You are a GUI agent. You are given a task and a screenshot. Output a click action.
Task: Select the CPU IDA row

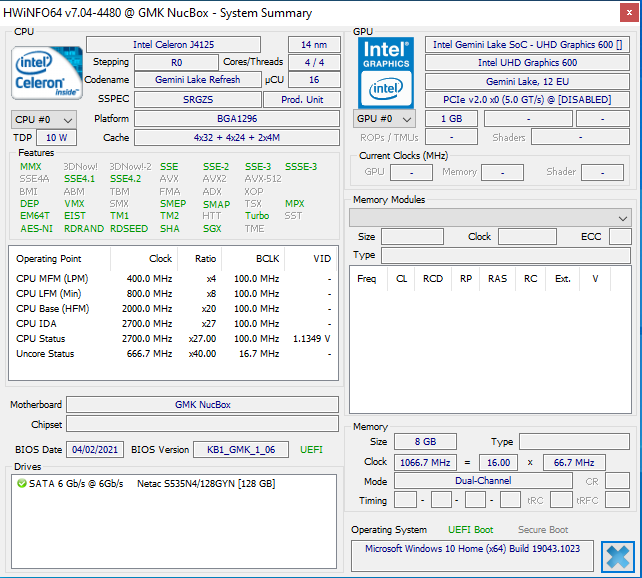click(174, 324)
